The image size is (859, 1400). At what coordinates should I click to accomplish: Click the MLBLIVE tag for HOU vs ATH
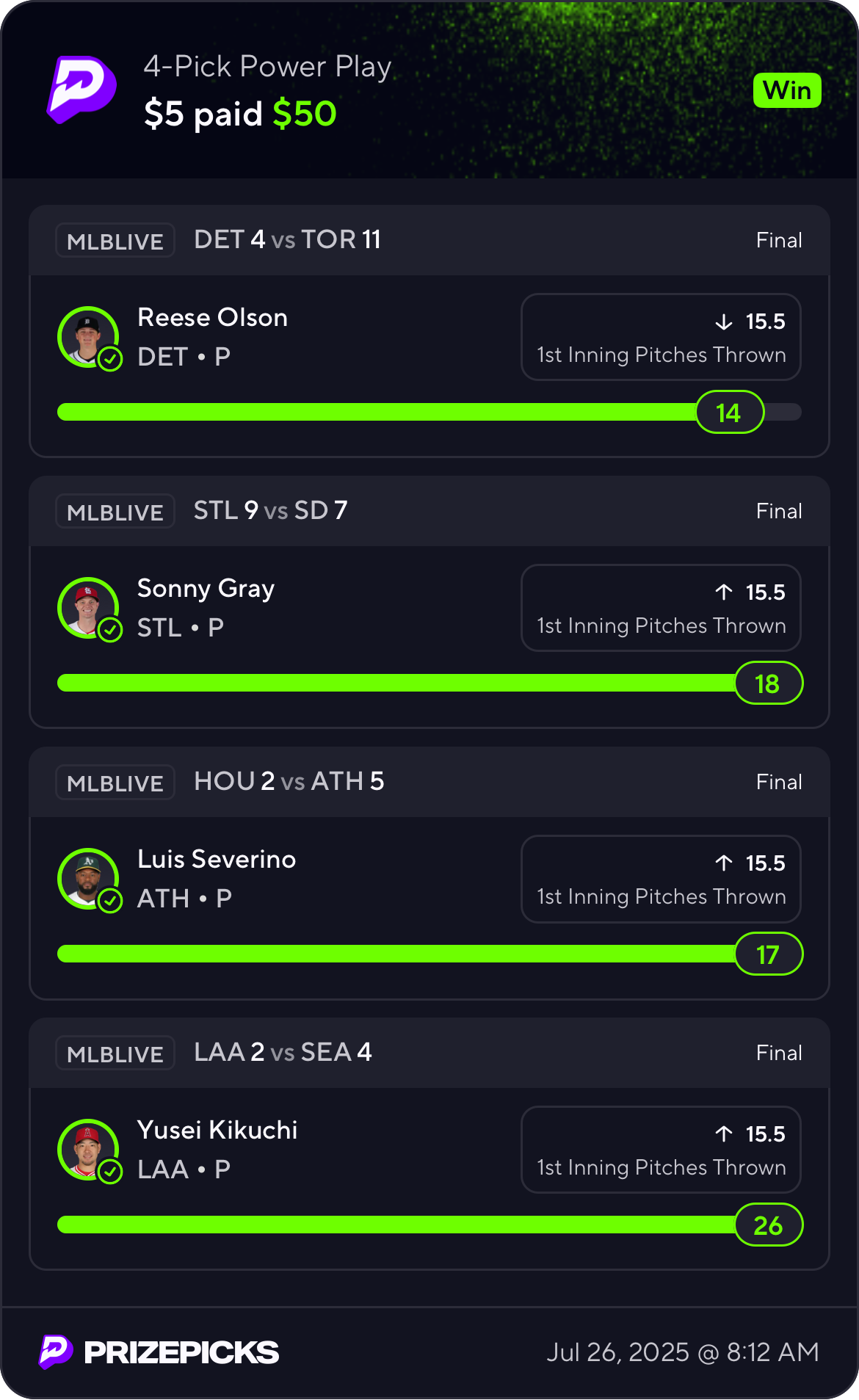coord(115,783)
